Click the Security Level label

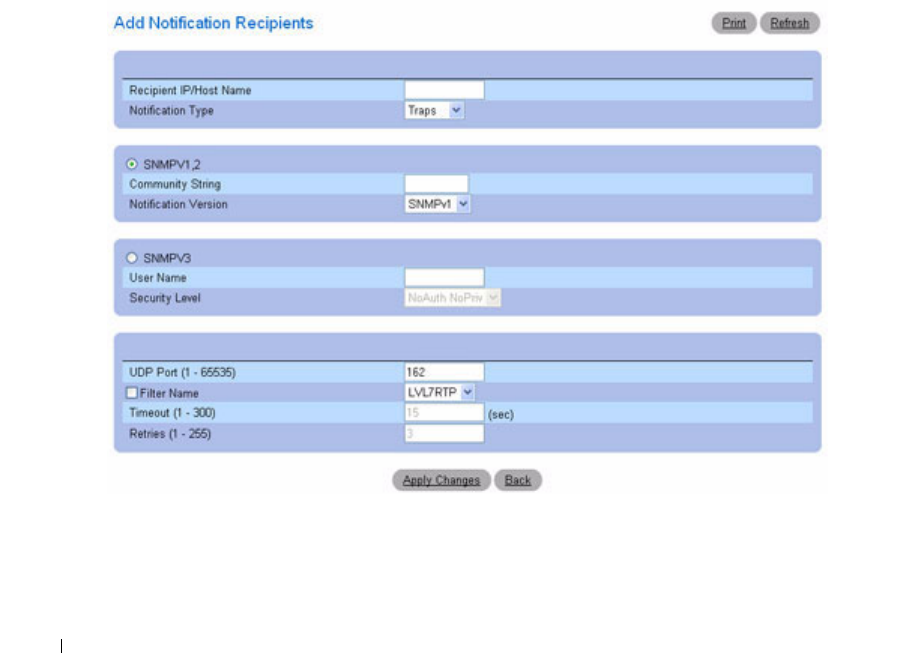[165, 298]
